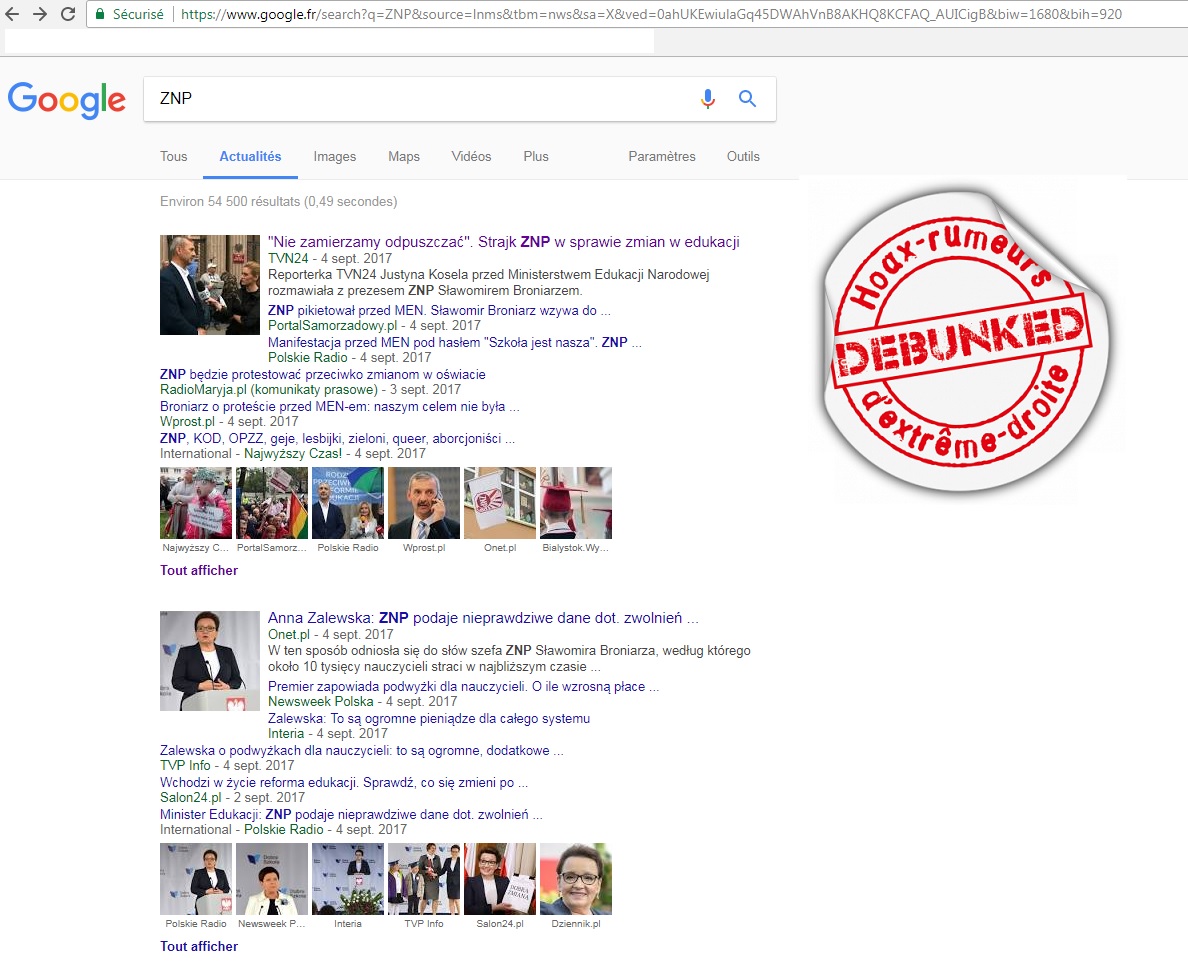Open the Wprost.pl man on phone thumbnail
The image size is (1188, 968).
pyautogui.click(x=424, y=503)
